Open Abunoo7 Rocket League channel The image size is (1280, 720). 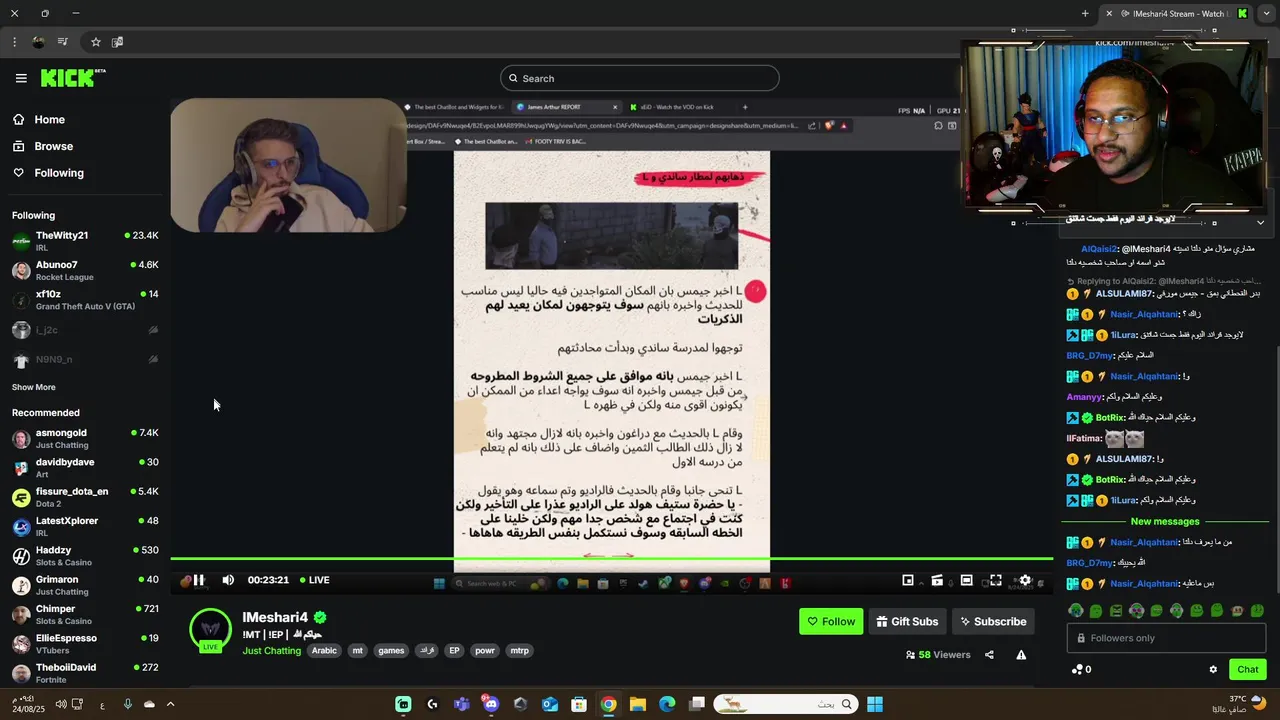85,271
